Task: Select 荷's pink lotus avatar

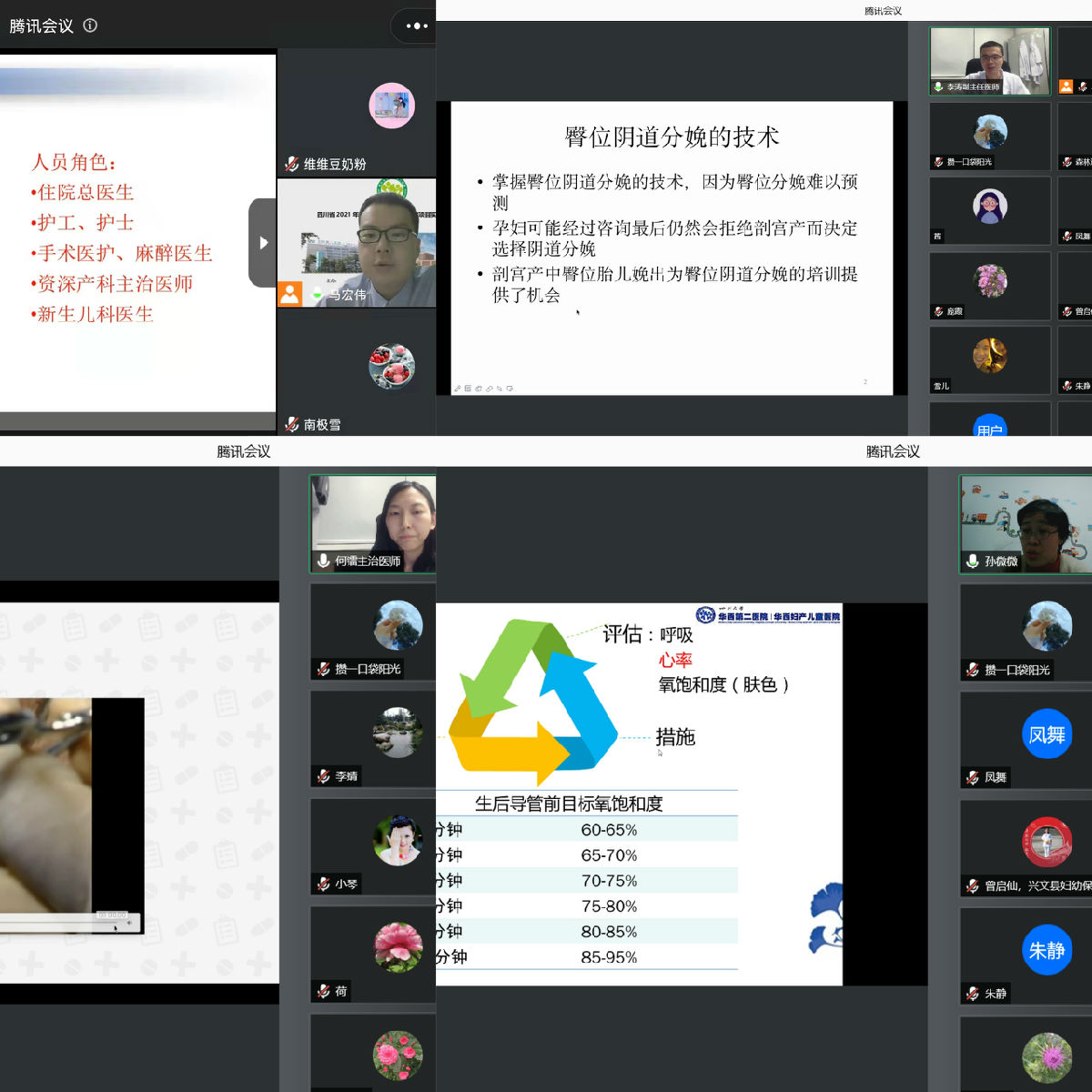Action: pyautogui.click(x=398, y=947)
